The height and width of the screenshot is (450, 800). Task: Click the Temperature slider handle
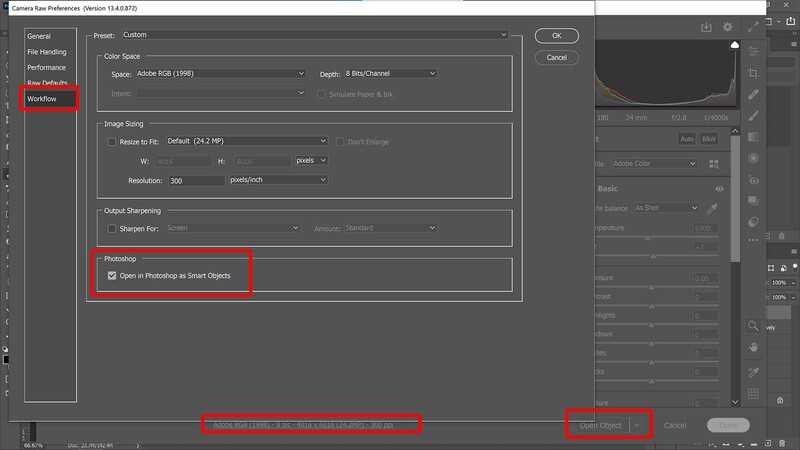tap(648, 238)
